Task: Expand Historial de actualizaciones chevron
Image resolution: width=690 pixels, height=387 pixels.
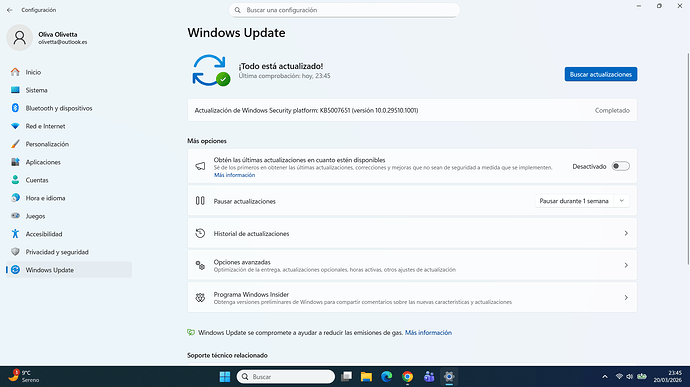Action: [626, 233]
